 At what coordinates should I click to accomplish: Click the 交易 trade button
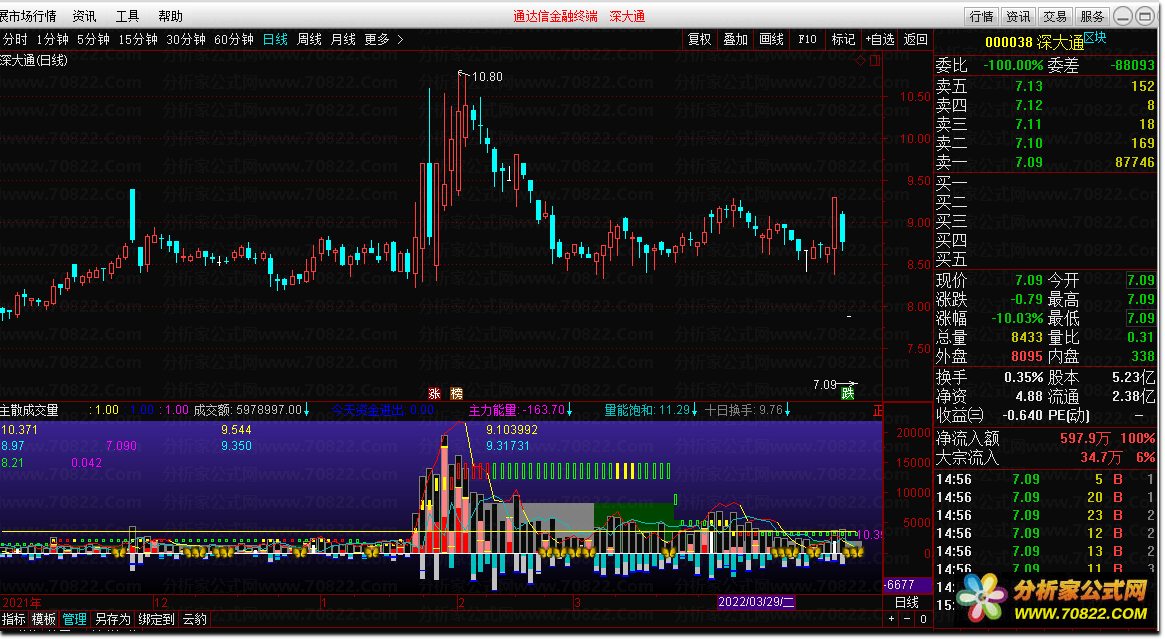pyautogui.click(x=1054, y=16)
